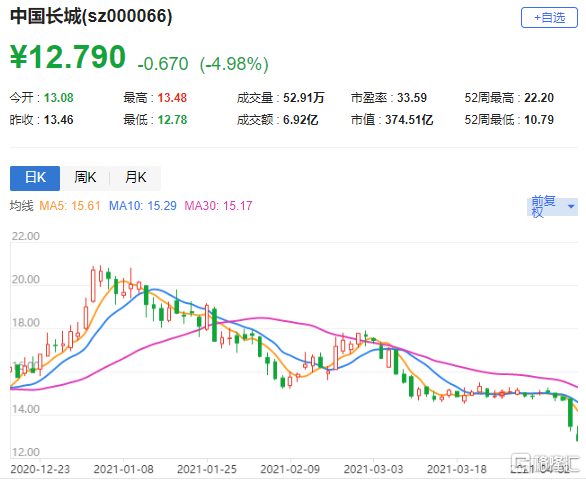Switch to the 月K monthly chart tab
This screenshot has height=480, width=586.
click(135, 178)
